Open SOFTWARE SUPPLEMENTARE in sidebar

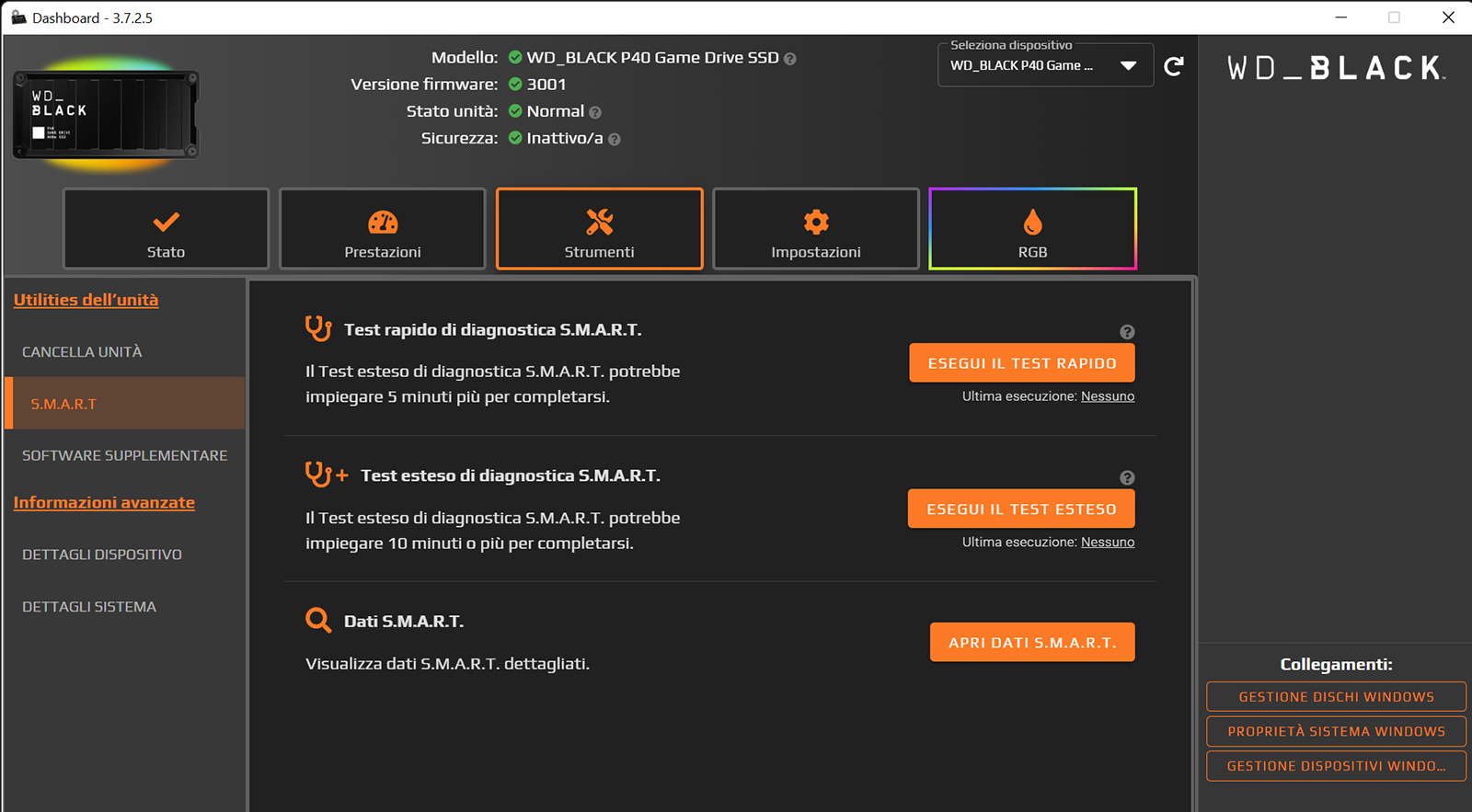(125, 455)
